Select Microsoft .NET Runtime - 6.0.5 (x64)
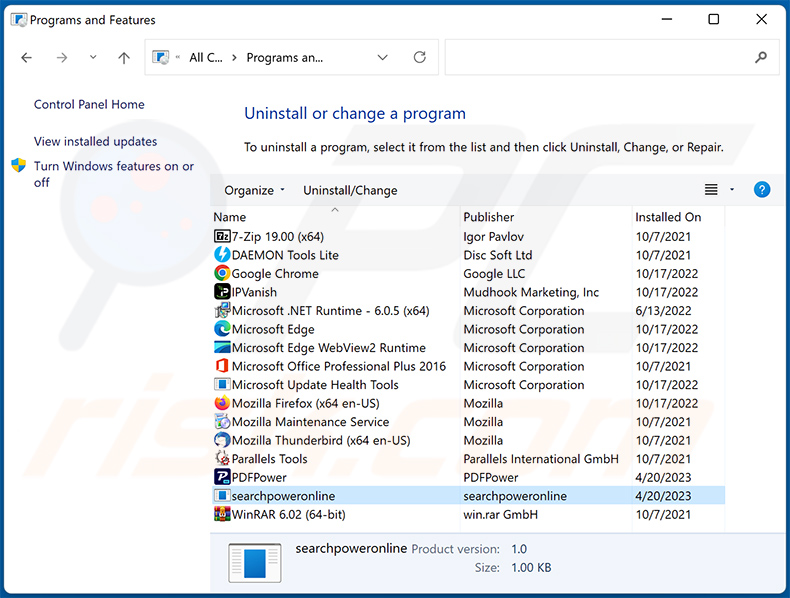 pyautogui.click(x=331, y=310)
